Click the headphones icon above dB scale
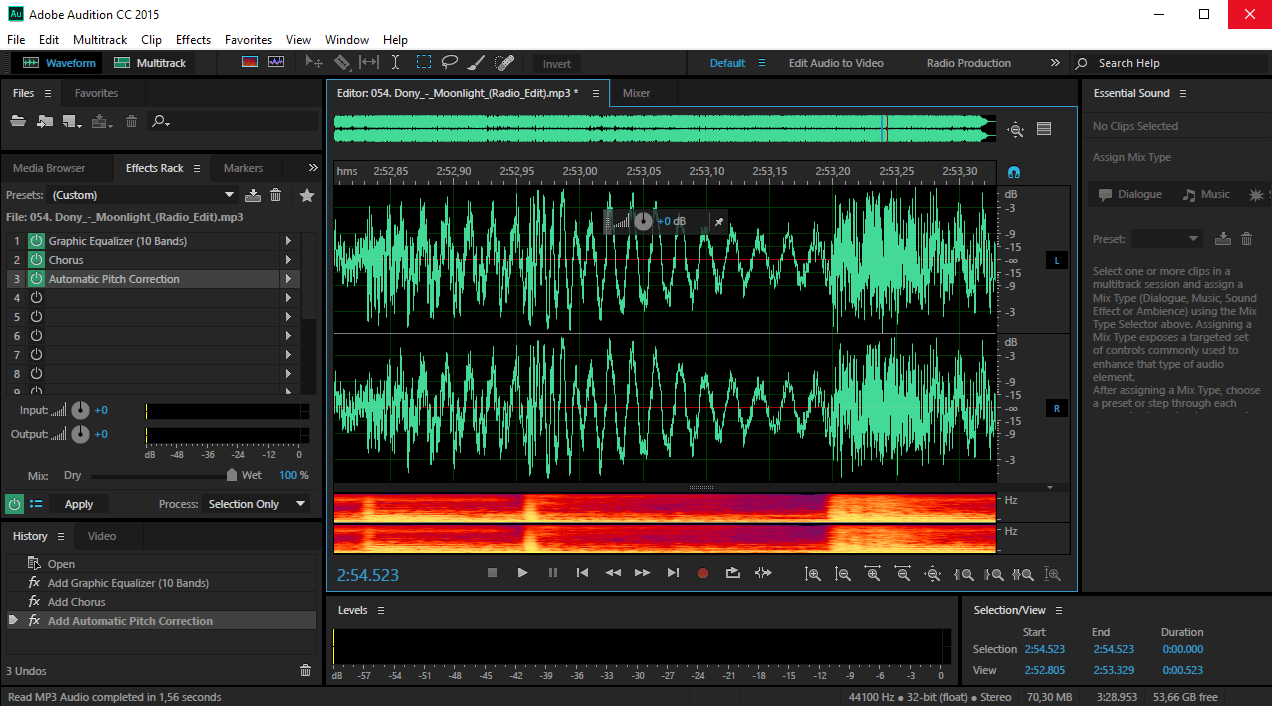The width and height of the screenshot is (1272, 706). point(1014,172)
